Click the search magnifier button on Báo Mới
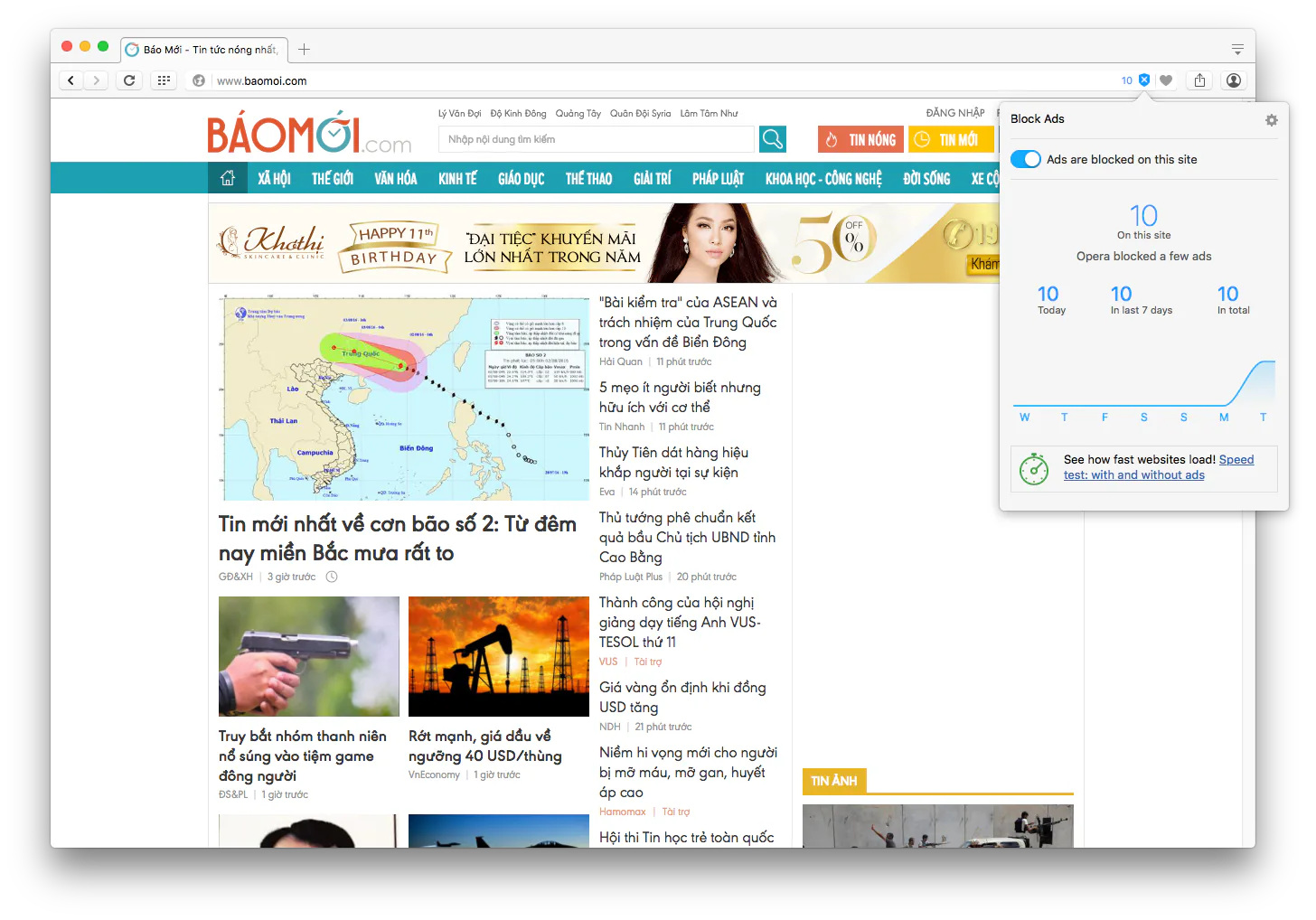 click(x=773, y=139)
